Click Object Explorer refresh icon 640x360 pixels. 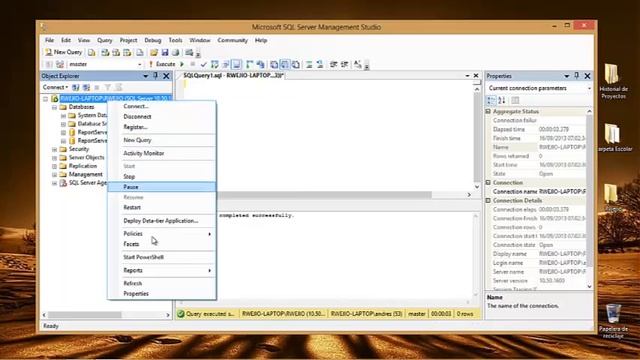[x=118, y=87]
